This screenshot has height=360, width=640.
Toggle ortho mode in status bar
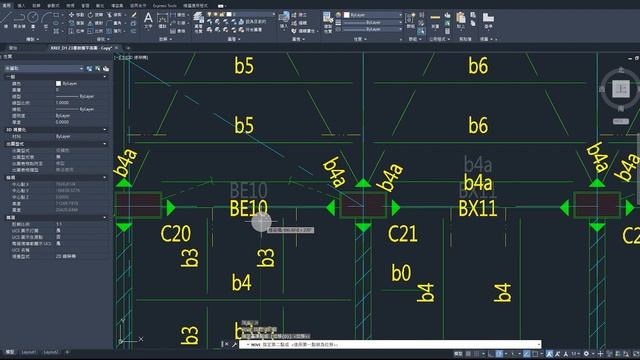point(491,354)
